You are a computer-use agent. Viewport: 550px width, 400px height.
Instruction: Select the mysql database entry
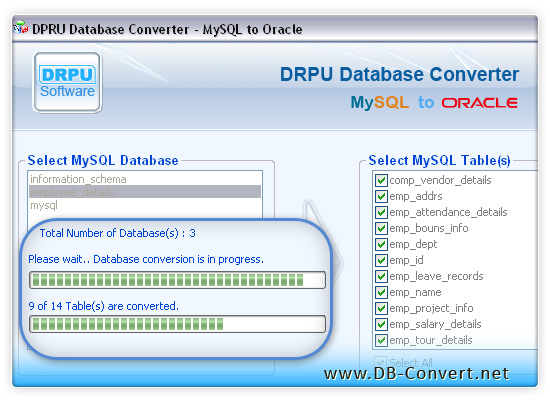tap(145, 205)
